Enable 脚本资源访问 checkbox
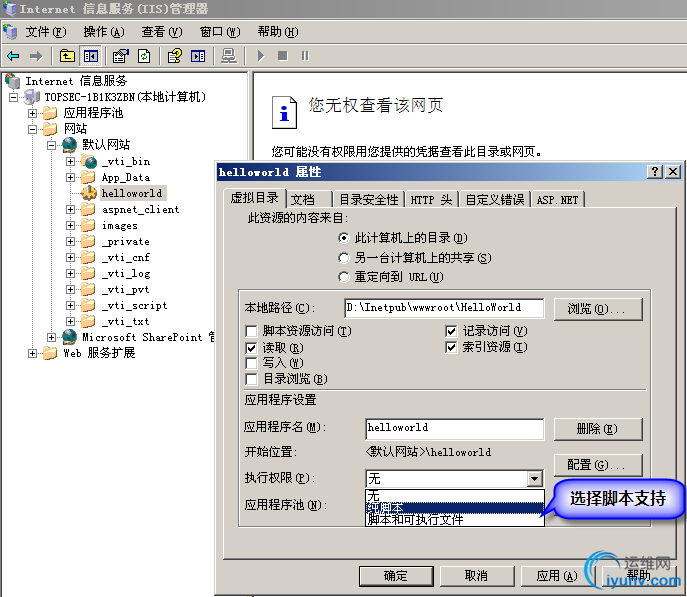 pyautogui.click(x=251, y=331)
